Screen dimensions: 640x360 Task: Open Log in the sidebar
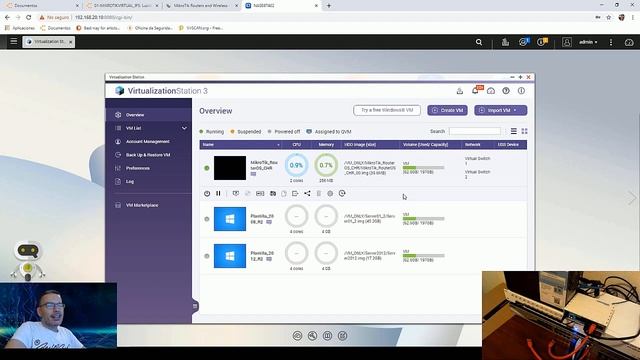click(x=149, y=181)
